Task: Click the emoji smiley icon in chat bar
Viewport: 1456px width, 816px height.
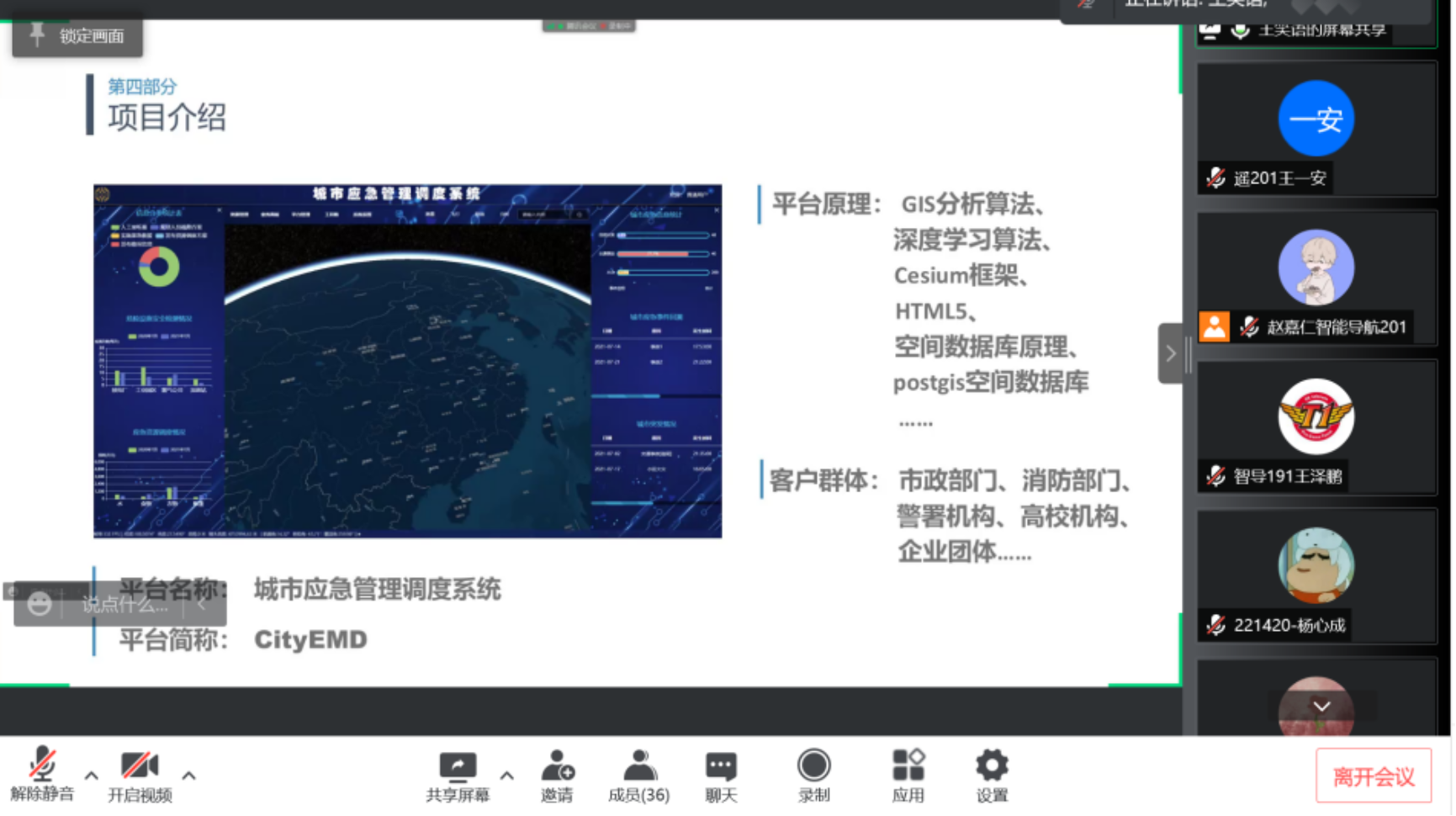Action: [39, 604]
